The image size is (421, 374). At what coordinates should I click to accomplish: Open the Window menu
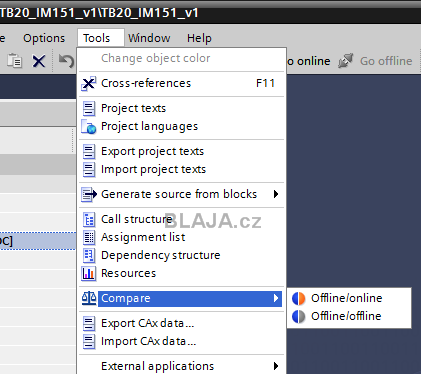coord(149,38)
